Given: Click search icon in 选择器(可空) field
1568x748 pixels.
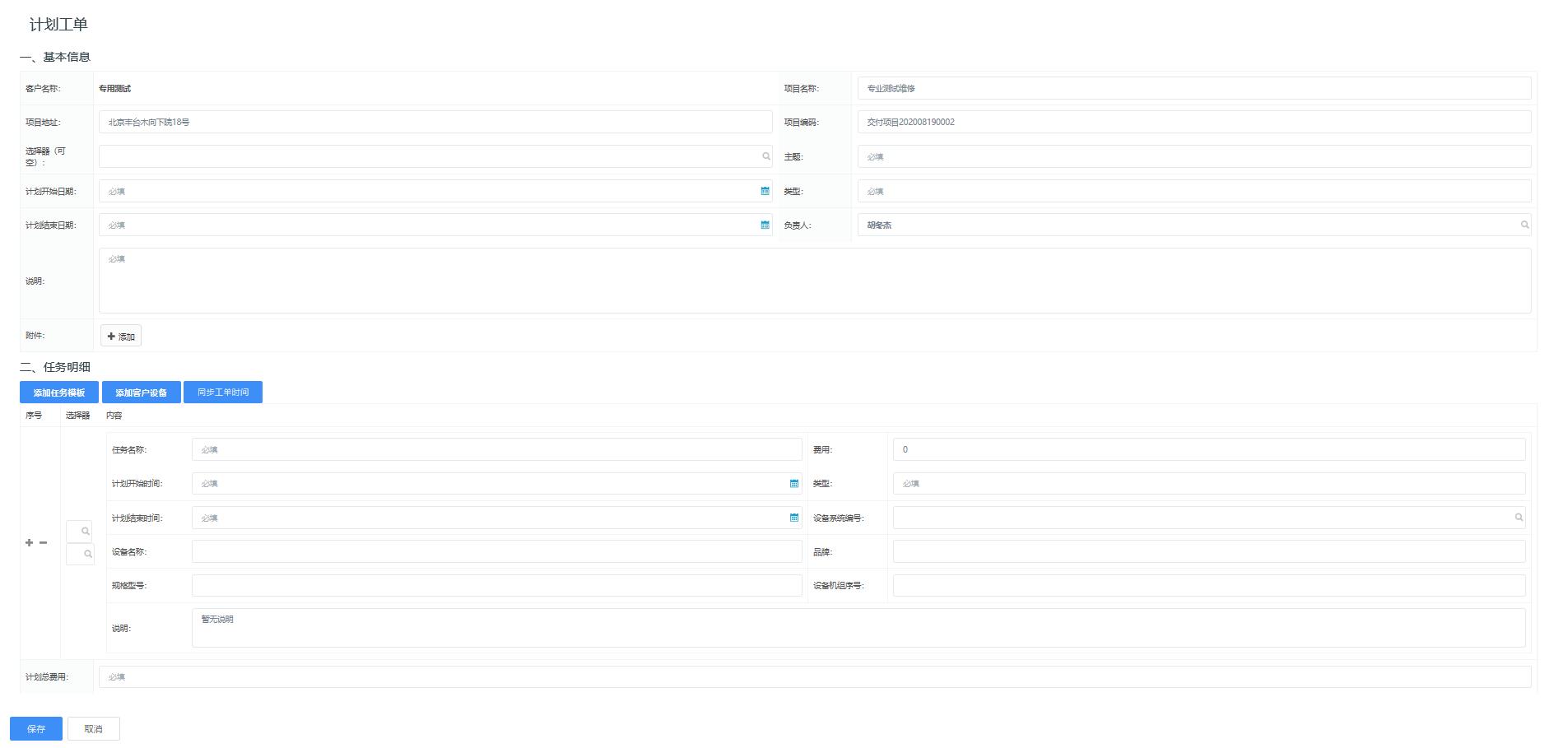Looking at the screenshot, I should click(765, 156).
